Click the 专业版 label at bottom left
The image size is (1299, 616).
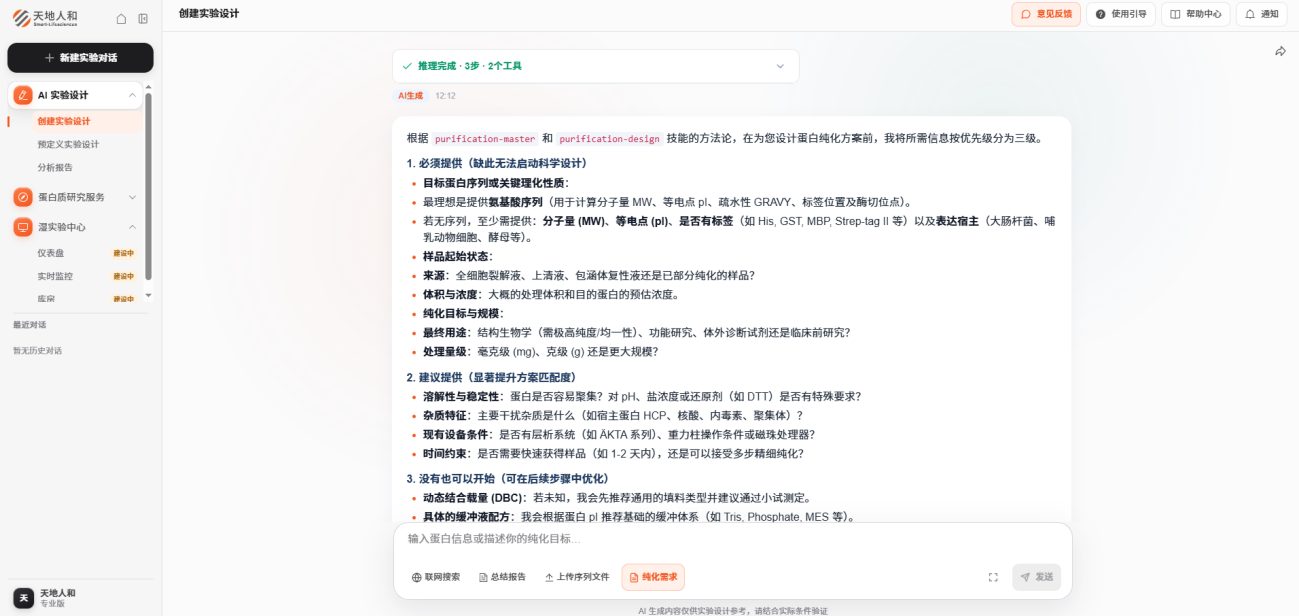point(52,604)
